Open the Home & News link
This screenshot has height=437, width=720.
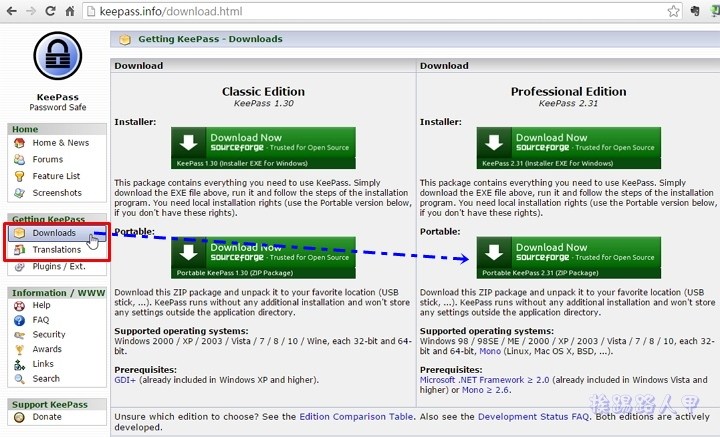[61, 143]
